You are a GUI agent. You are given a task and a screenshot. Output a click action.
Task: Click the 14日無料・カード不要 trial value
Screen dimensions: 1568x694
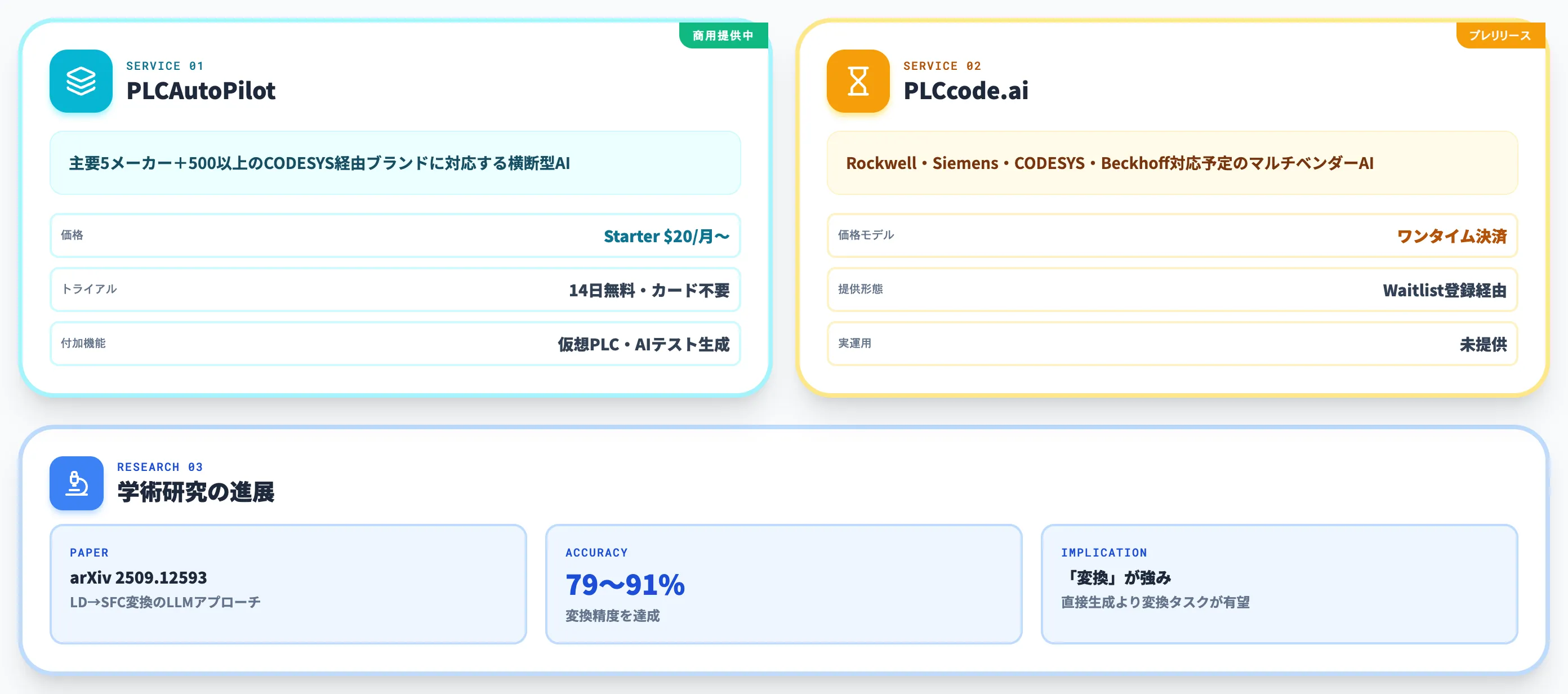point(649,290)
